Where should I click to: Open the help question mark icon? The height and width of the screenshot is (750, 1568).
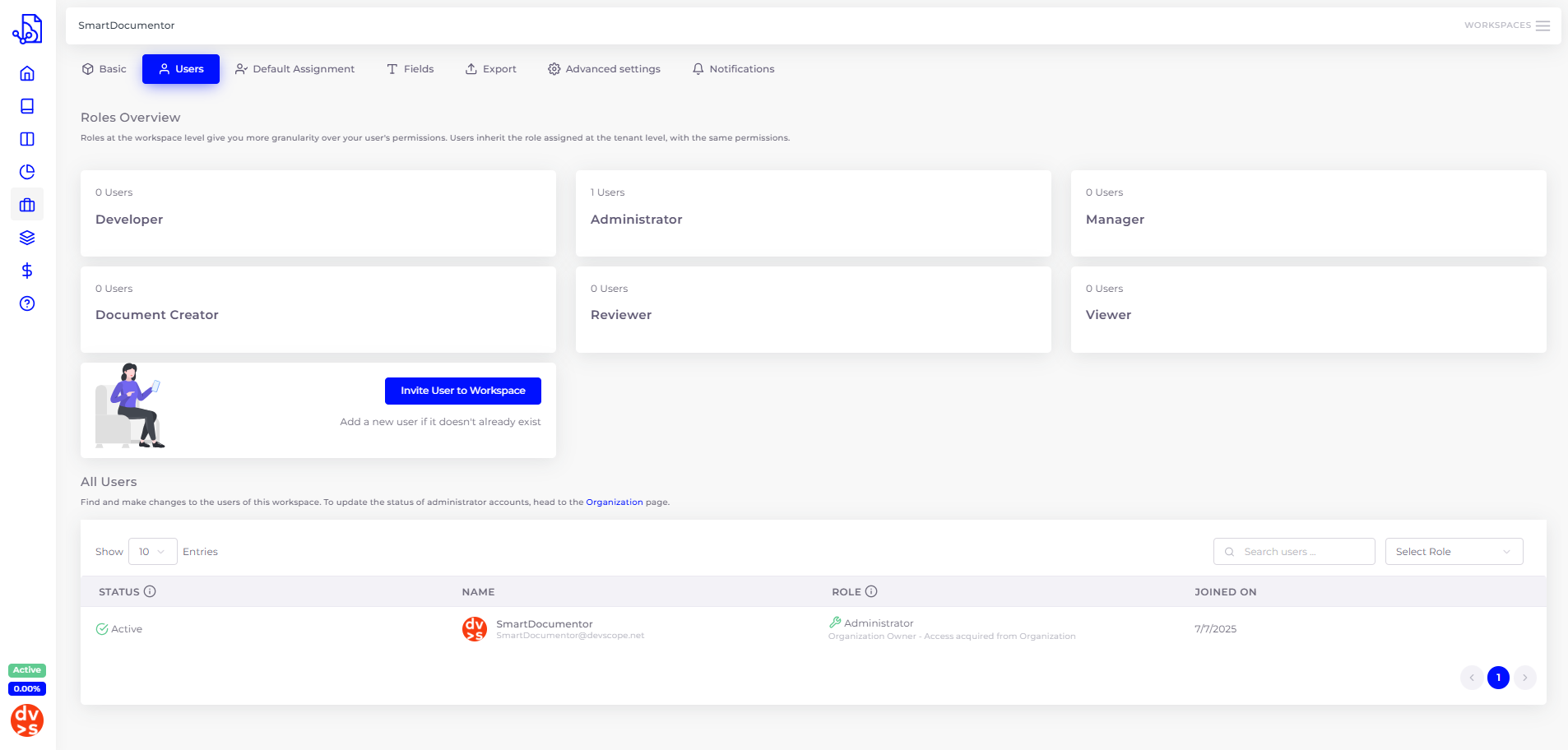coord(27,303)
